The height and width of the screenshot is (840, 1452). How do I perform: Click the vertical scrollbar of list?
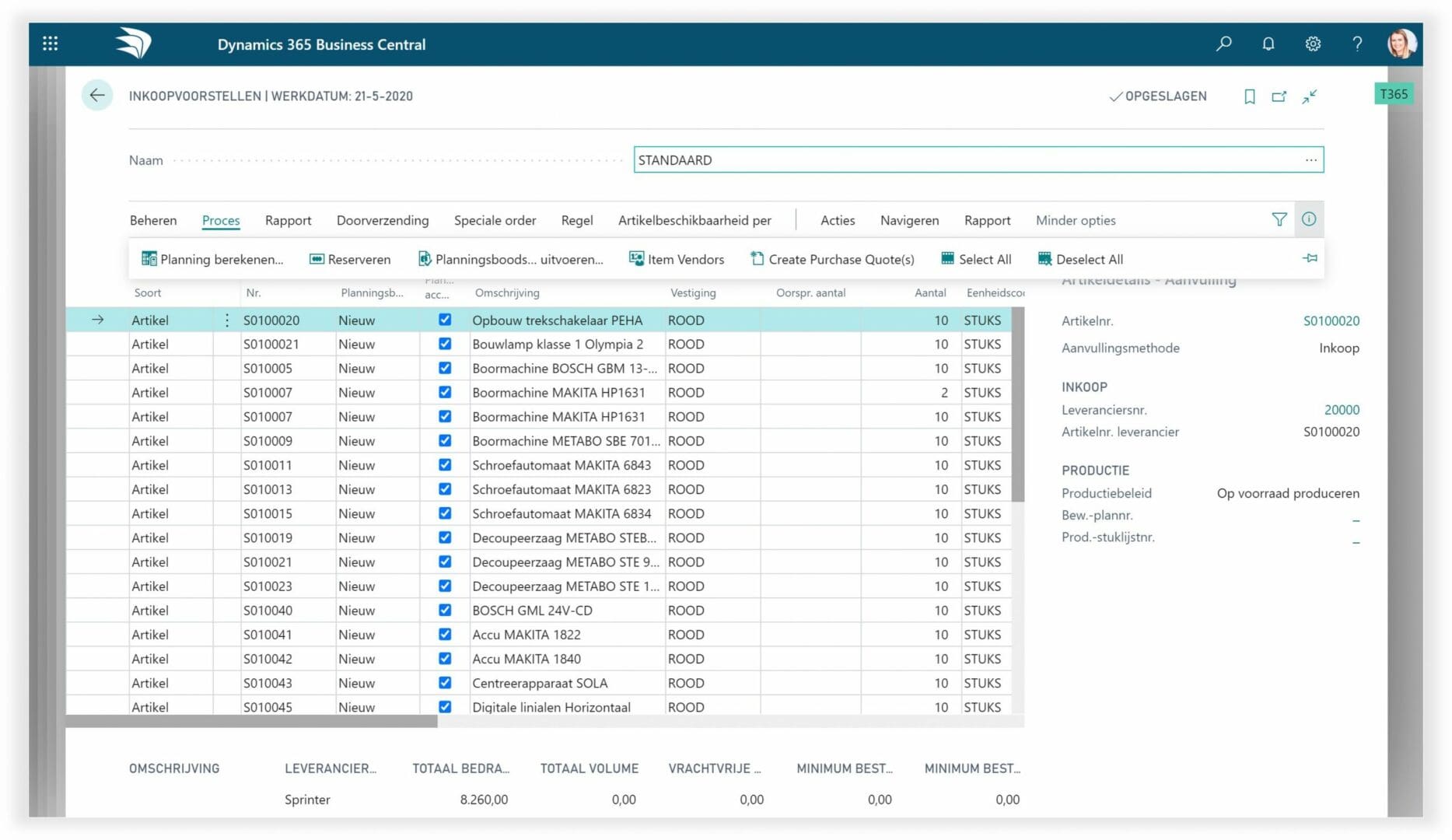pyautogui.click(x=1018, y=404)
